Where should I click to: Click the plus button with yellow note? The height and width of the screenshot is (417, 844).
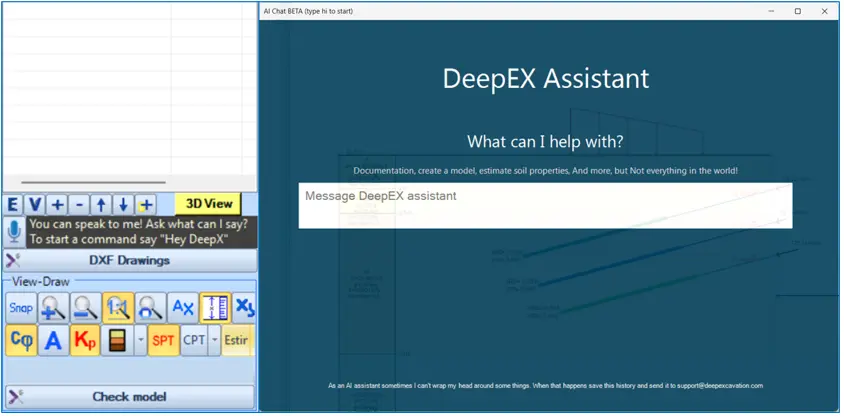pos(145,204)
